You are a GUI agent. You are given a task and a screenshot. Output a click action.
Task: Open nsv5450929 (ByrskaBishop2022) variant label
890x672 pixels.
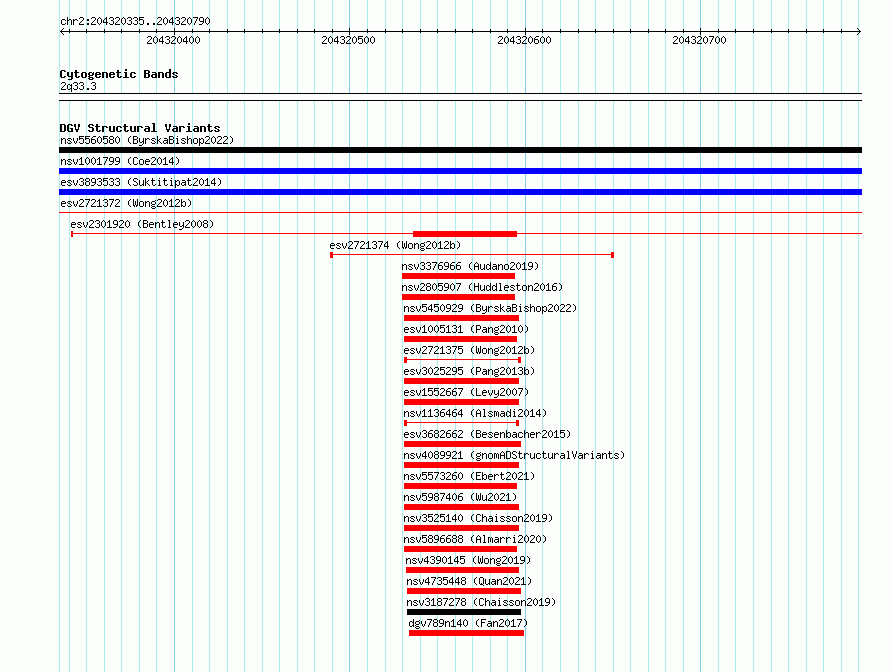[490, 308]
